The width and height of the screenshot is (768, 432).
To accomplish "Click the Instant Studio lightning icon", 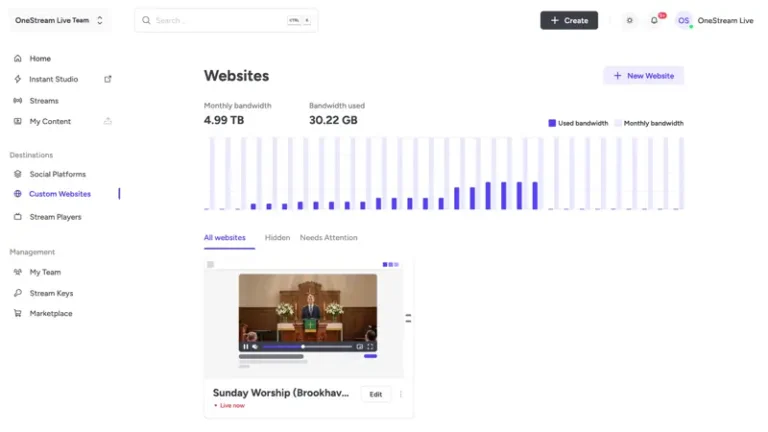I will click(18, 79).
